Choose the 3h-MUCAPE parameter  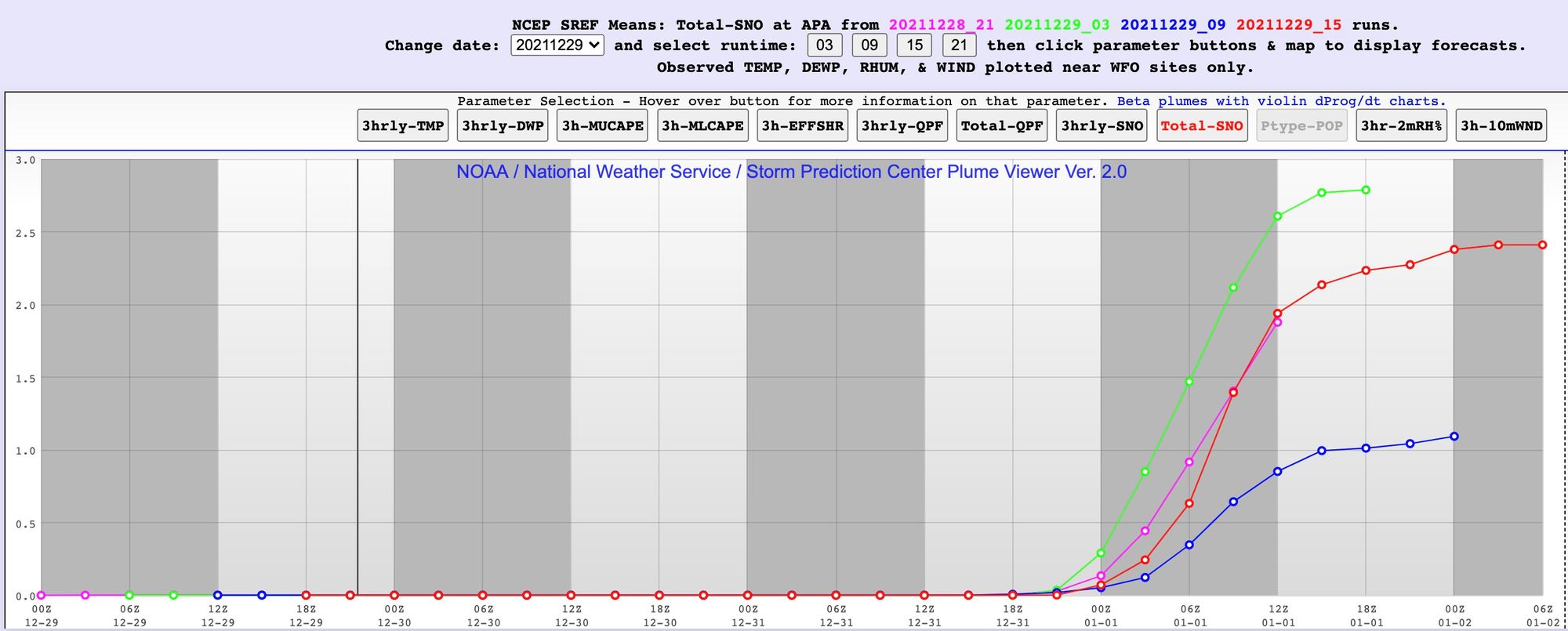pyautogui.click(x=602, y=125)
